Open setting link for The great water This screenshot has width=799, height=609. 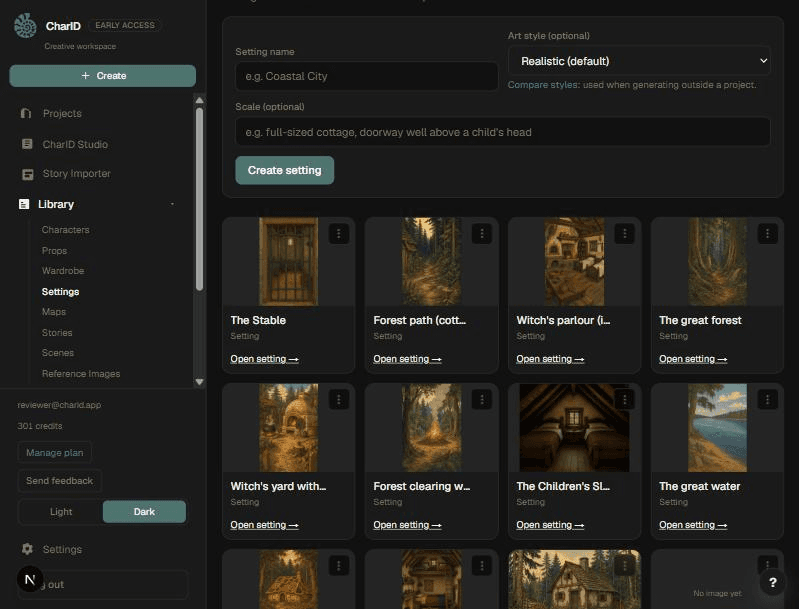tap(693, 525)
